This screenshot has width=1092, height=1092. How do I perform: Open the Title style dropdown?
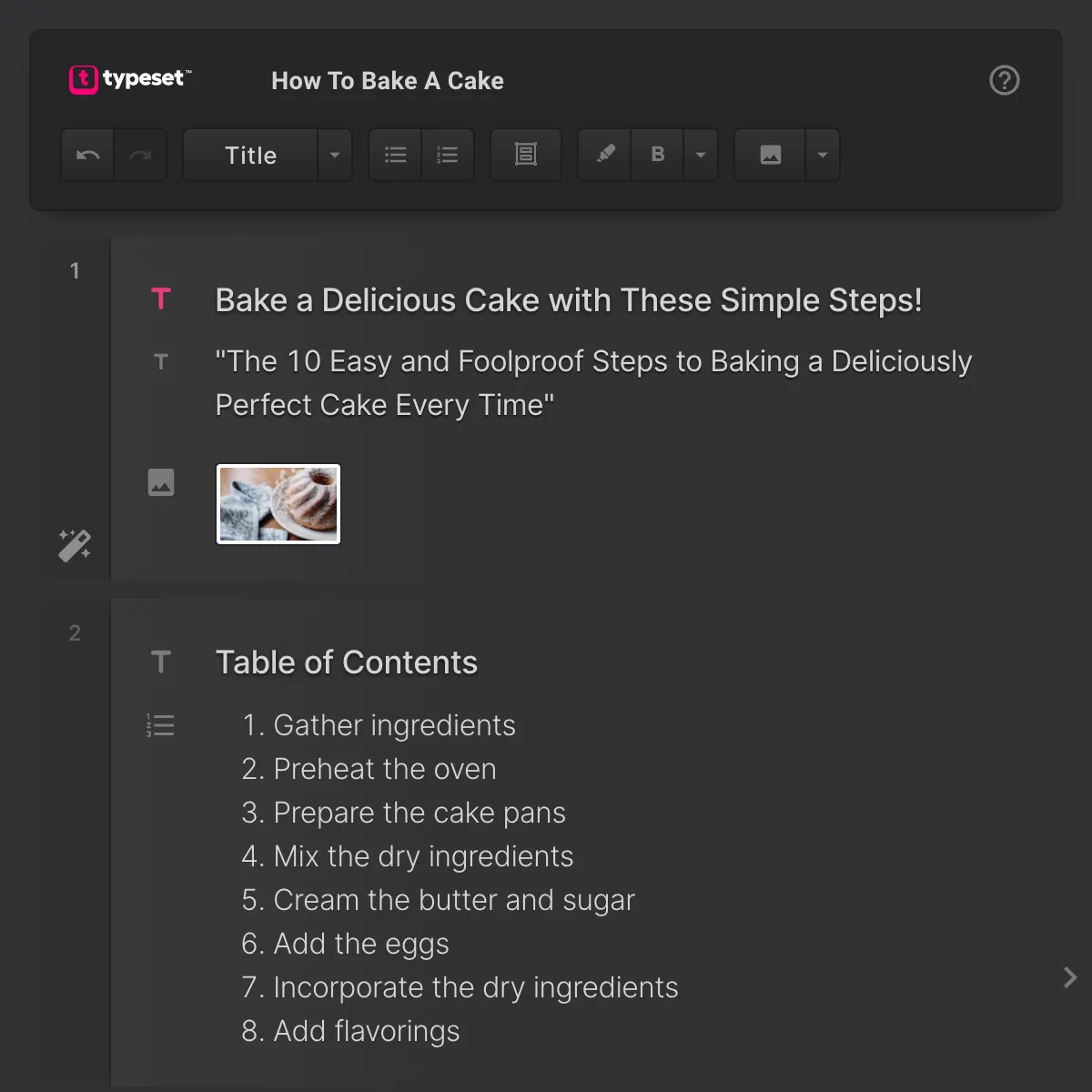[334, 156]
